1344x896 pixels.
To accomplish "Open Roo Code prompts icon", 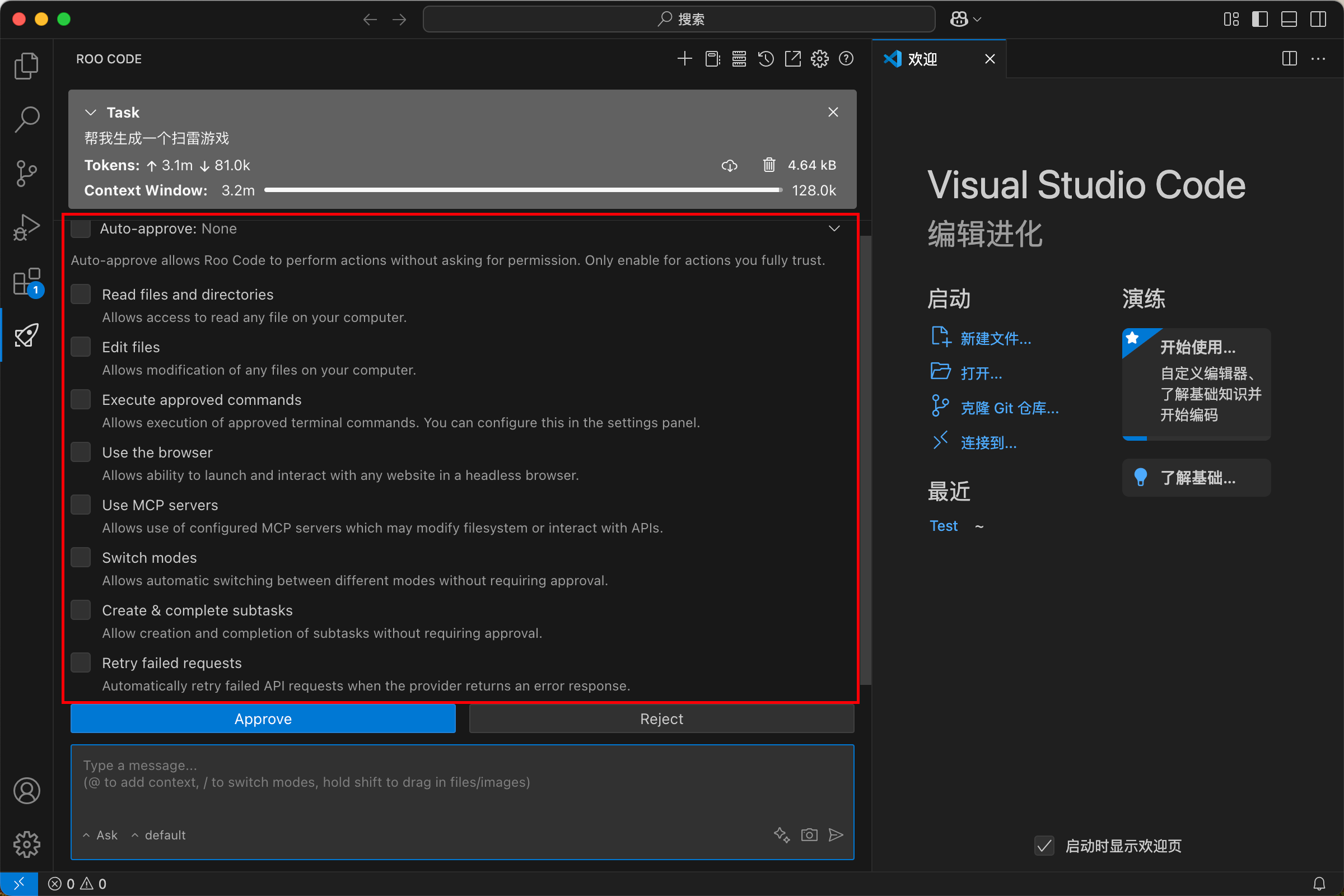I will point(712,58).
